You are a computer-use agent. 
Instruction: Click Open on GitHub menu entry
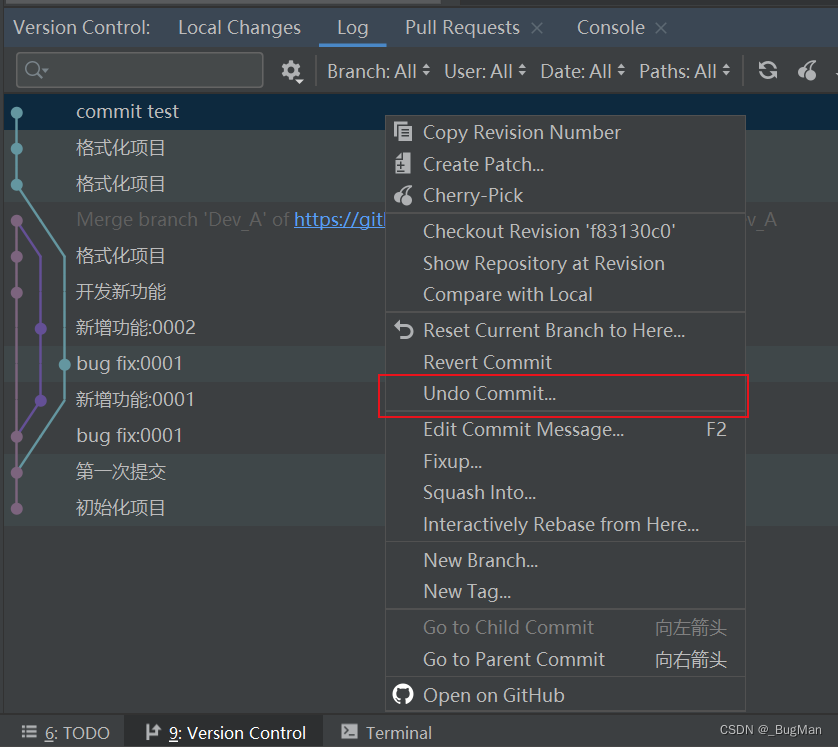pyautogui.click(x=493, y=695)
